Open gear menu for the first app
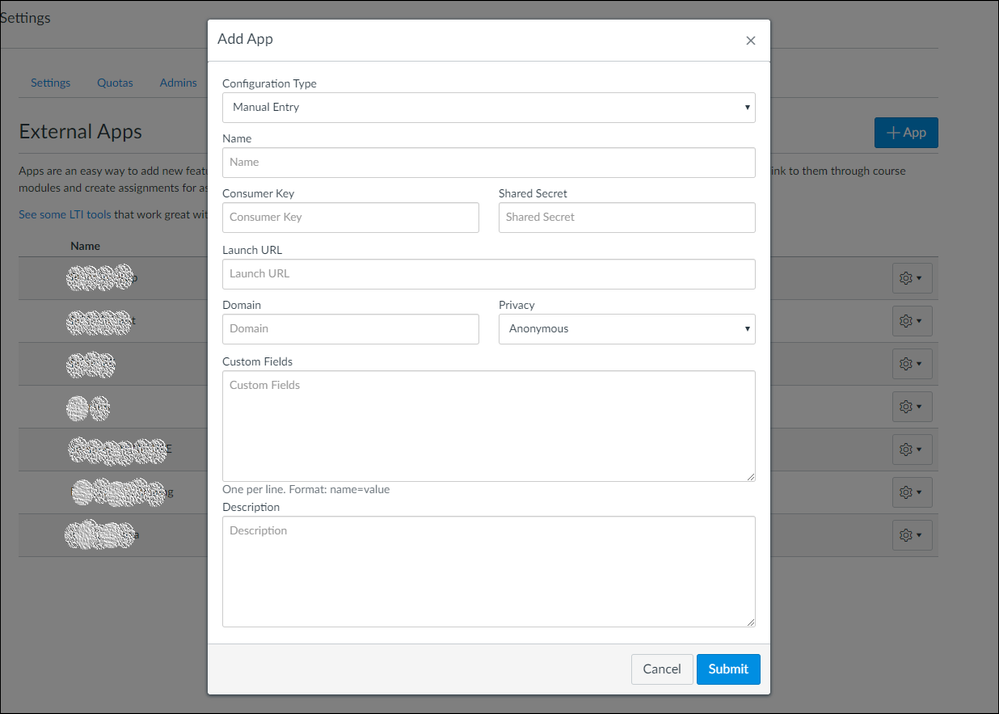The height and width of the screenshot is (714, 999). coord(911,278)
